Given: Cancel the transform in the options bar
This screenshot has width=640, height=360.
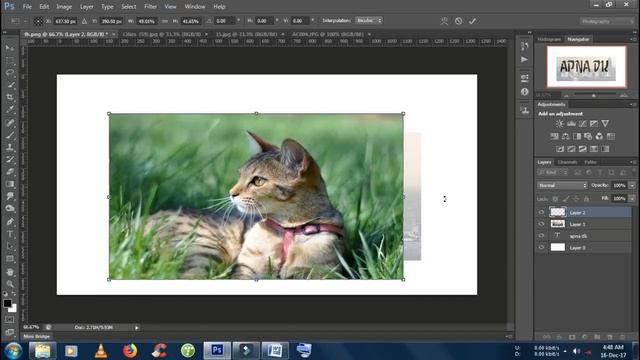Looking at the screenshot, I should (458, 21).
